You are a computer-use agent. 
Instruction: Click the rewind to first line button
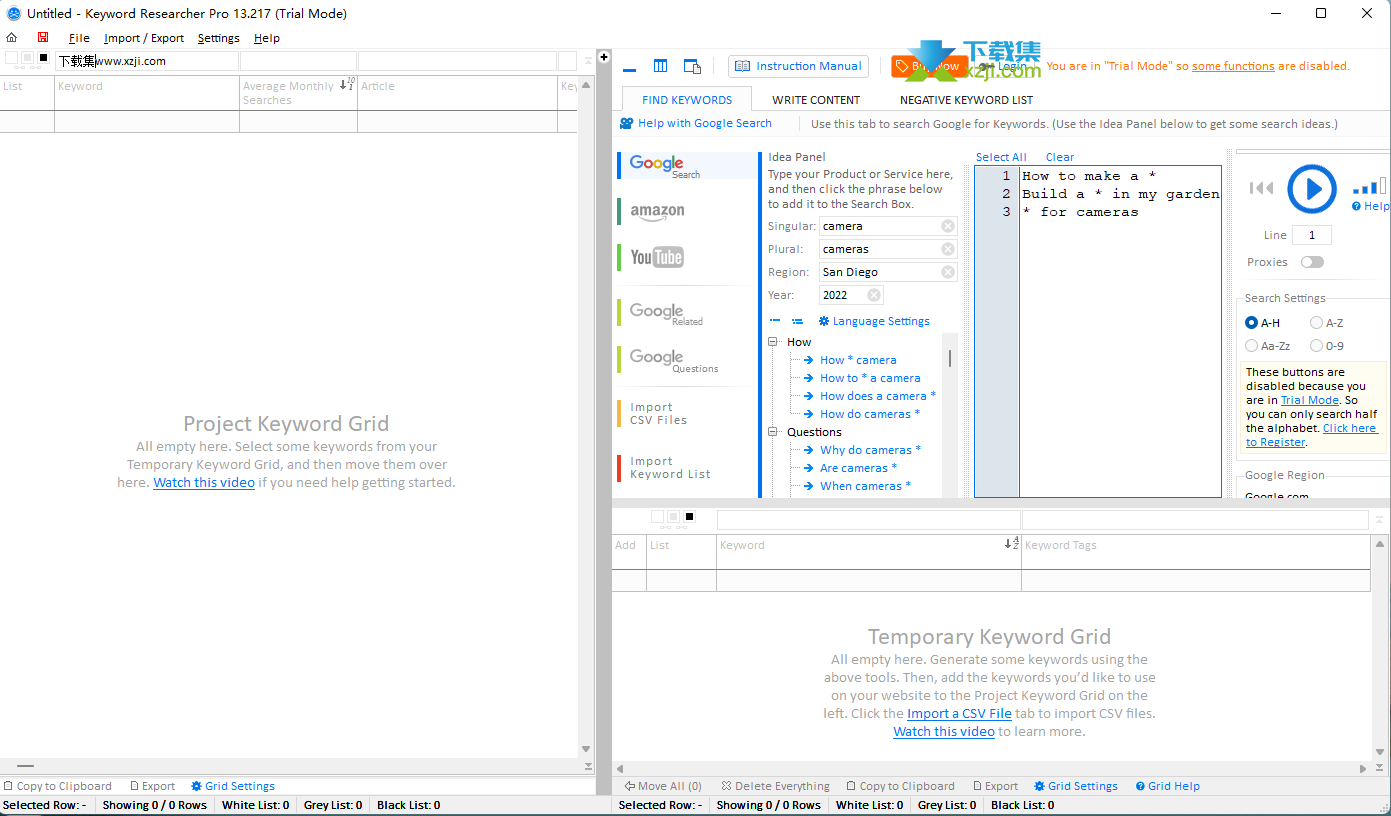click(1262, 188)
